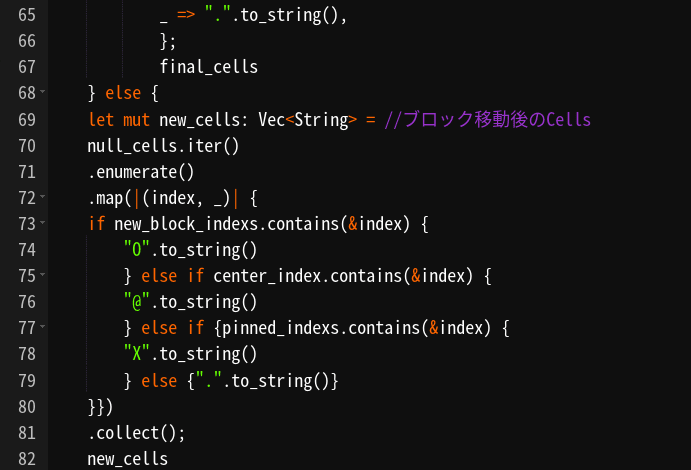Click the Vec<String> type annotation

click(308, 120)
